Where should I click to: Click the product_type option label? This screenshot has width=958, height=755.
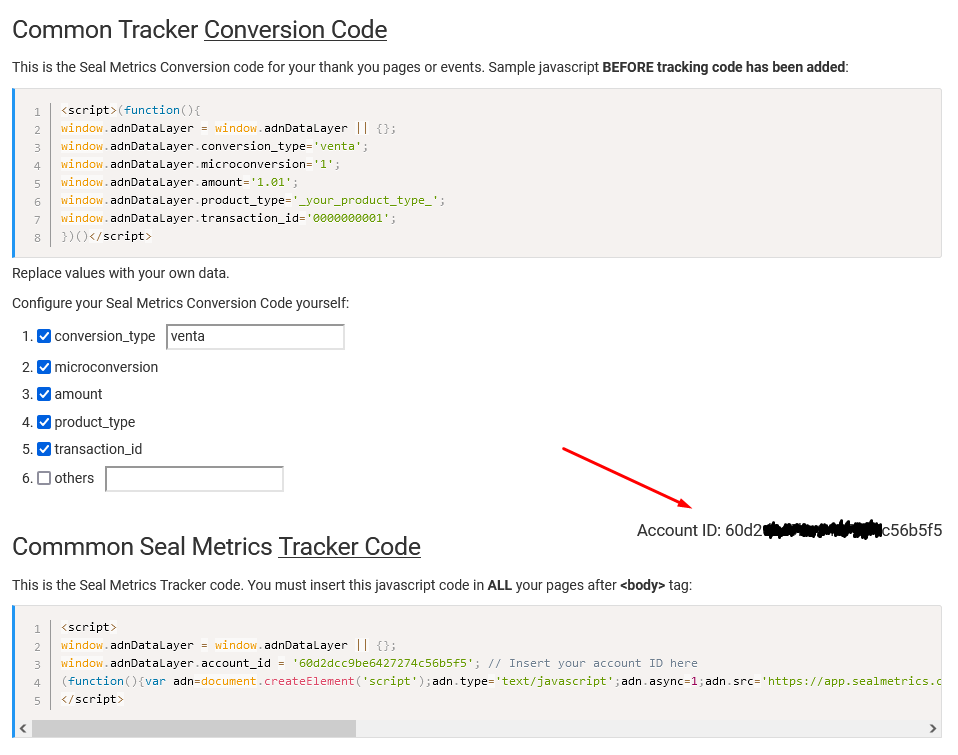click(x=95, y=422)
